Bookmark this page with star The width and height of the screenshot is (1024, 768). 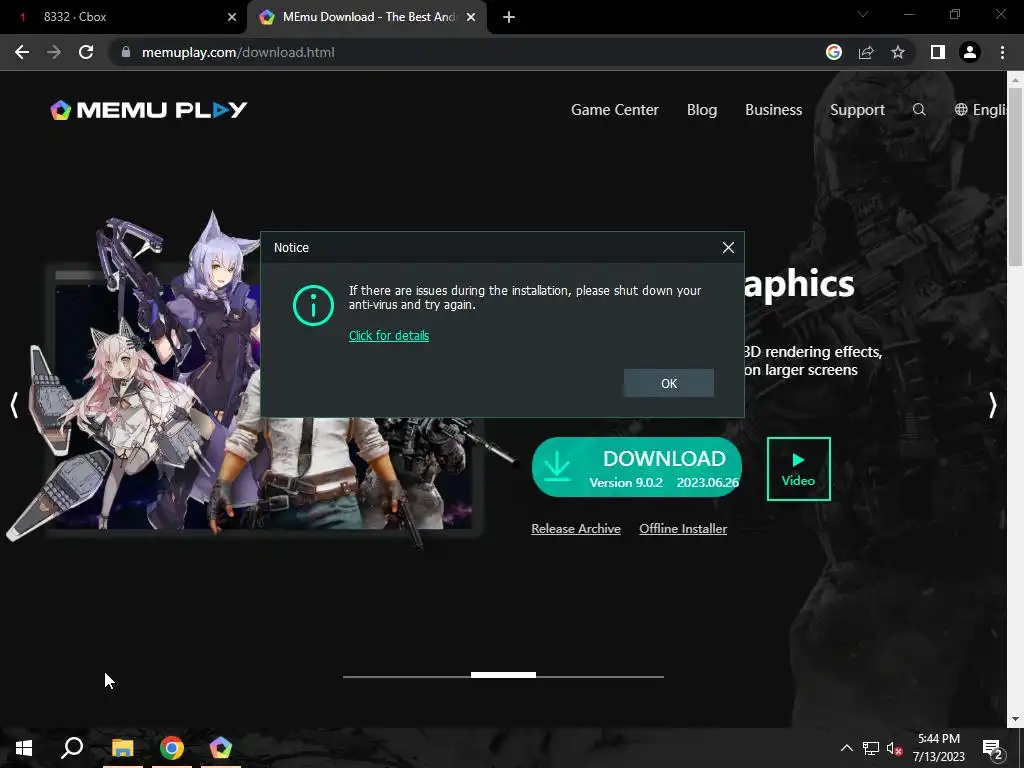898,52
